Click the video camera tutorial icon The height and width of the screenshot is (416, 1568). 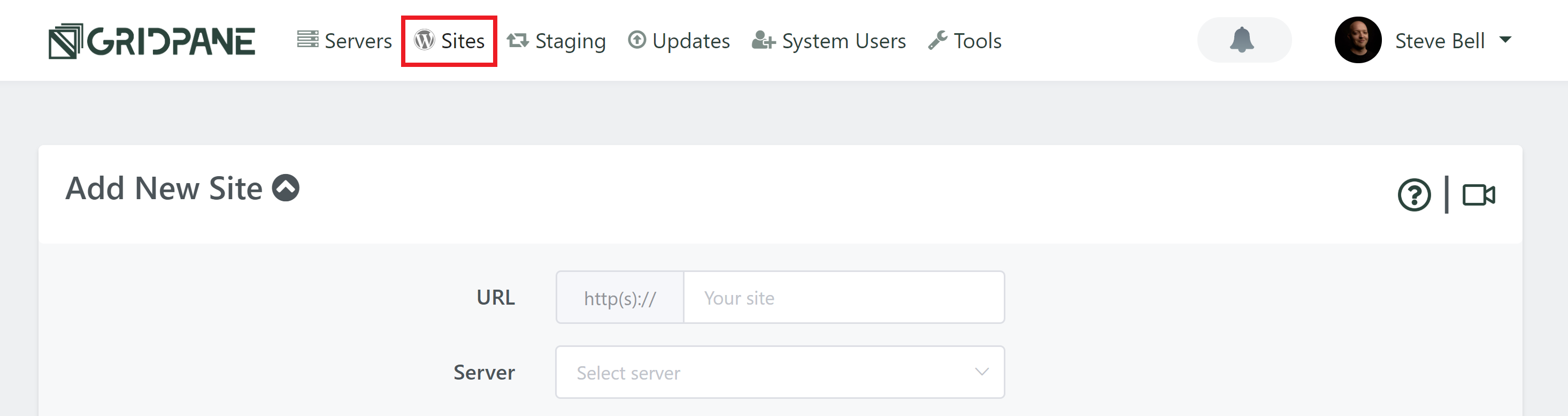tap(1479, 195)
